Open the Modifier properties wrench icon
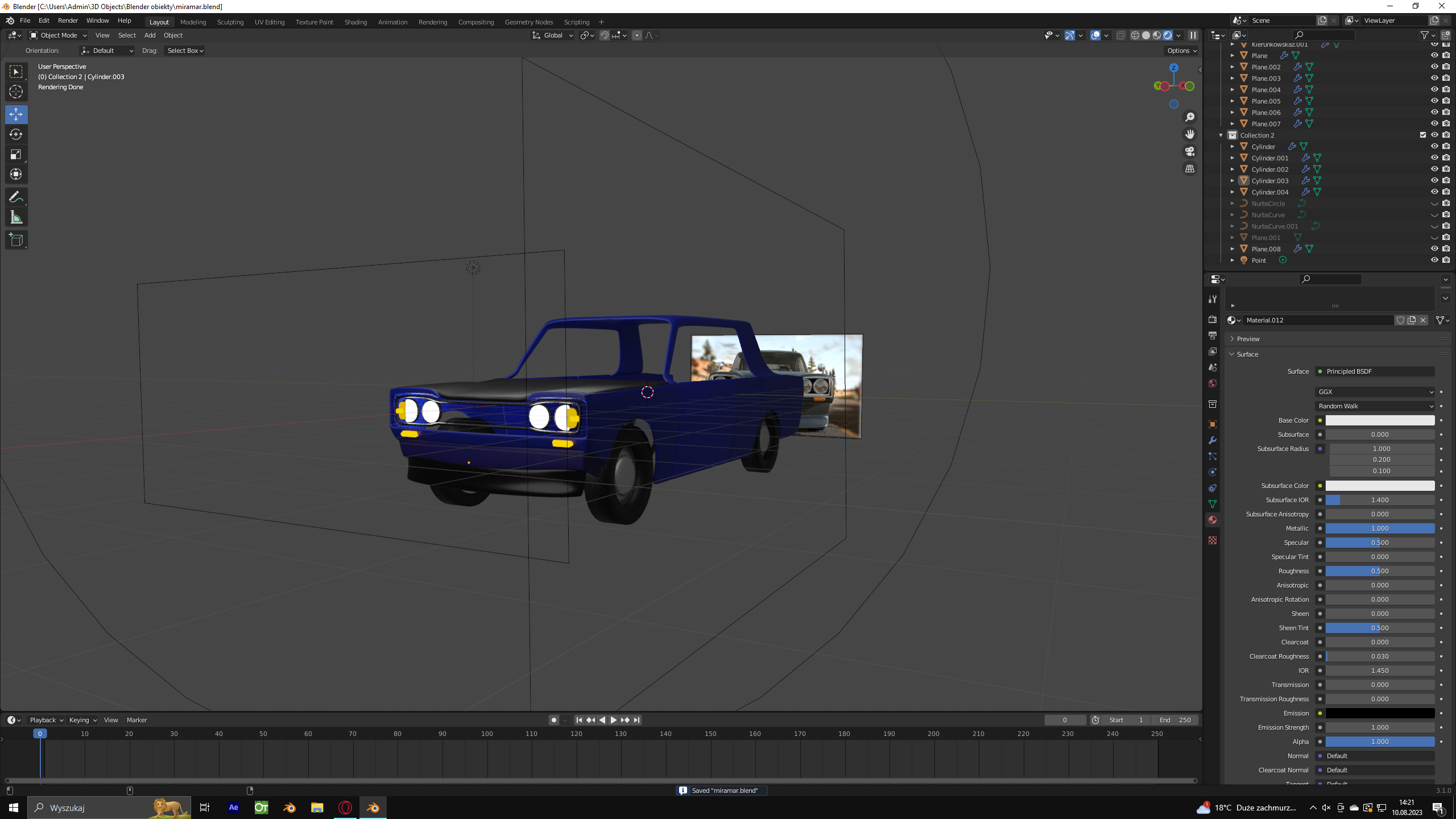This screenshot has height=819, width=1456. pos(1212,440)
